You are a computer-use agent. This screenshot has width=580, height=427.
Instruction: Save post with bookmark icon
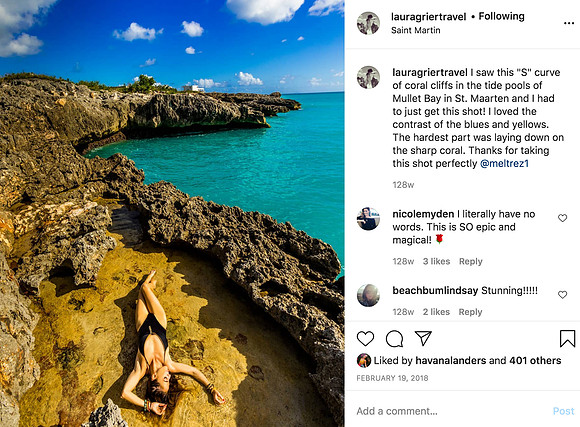[567, 339]
